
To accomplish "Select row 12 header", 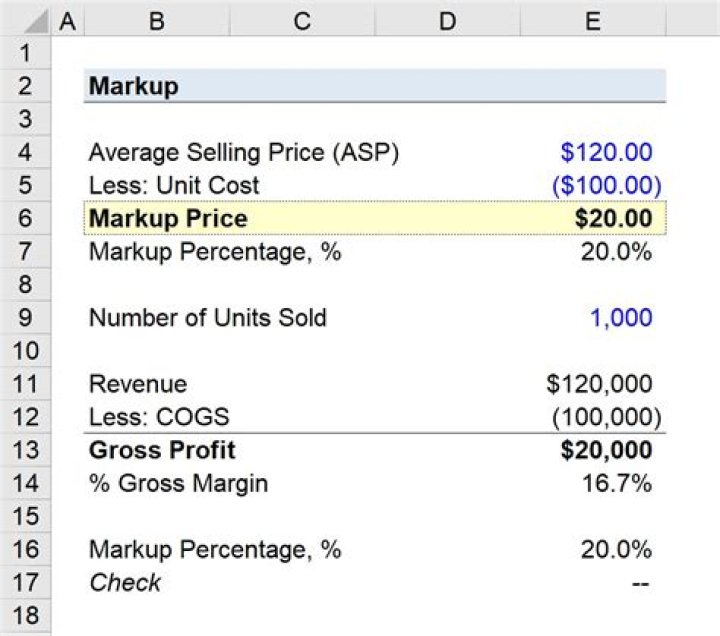I will [x=25, y=416].
